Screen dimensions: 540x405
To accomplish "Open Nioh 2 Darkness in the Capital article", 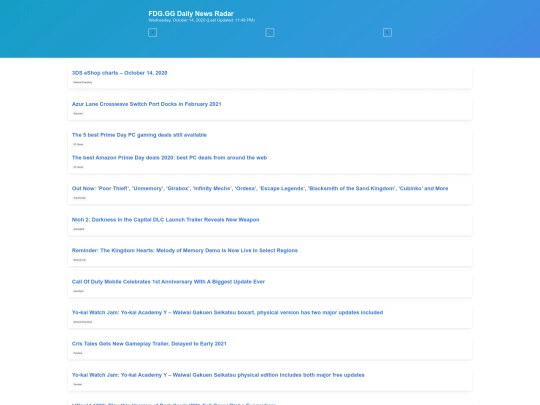I will pyautogui.click(x=165, y=220).
